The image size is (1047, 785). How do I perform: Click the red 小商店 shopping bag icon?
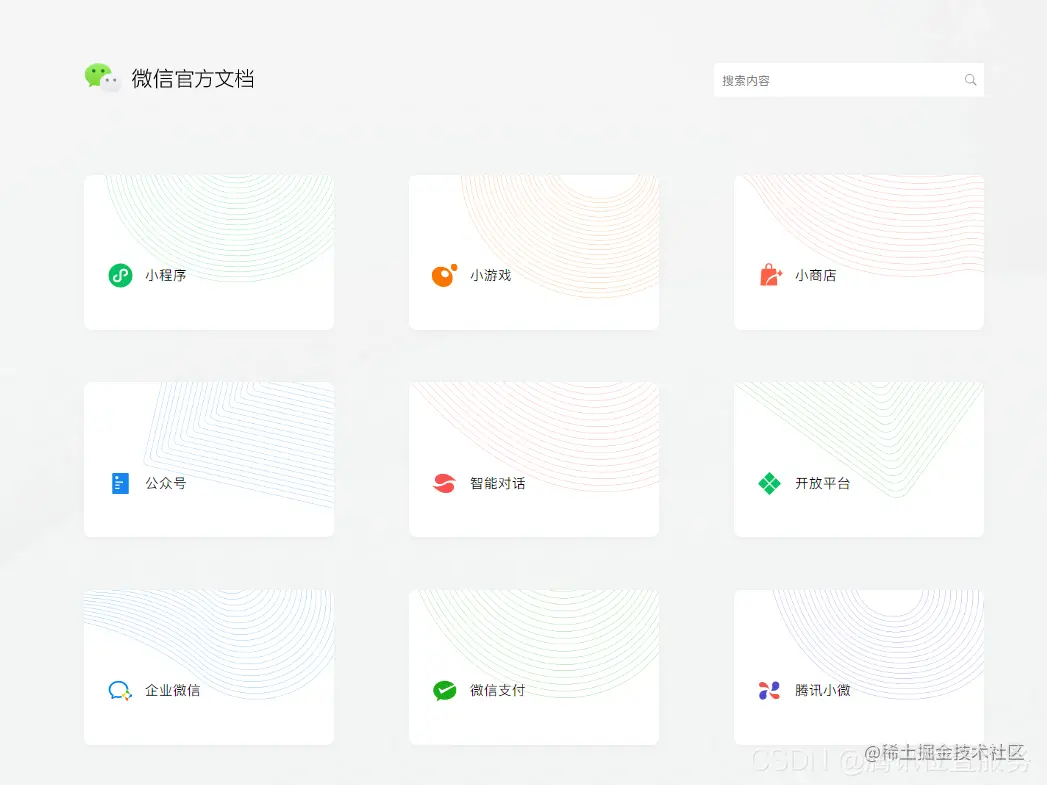pyautogui.click(x=770, y=275)
